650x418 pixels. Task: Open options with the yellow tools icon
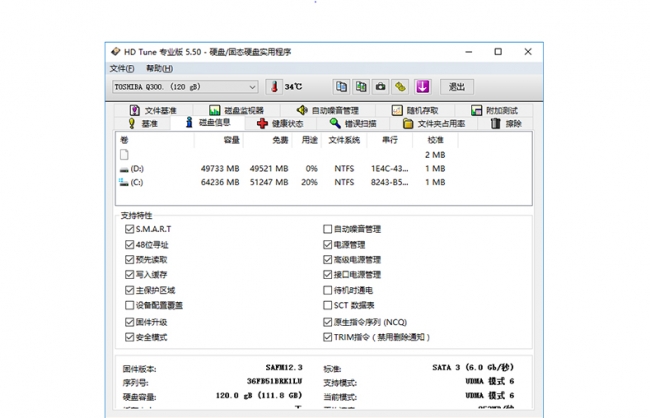(x=400, y=87)
